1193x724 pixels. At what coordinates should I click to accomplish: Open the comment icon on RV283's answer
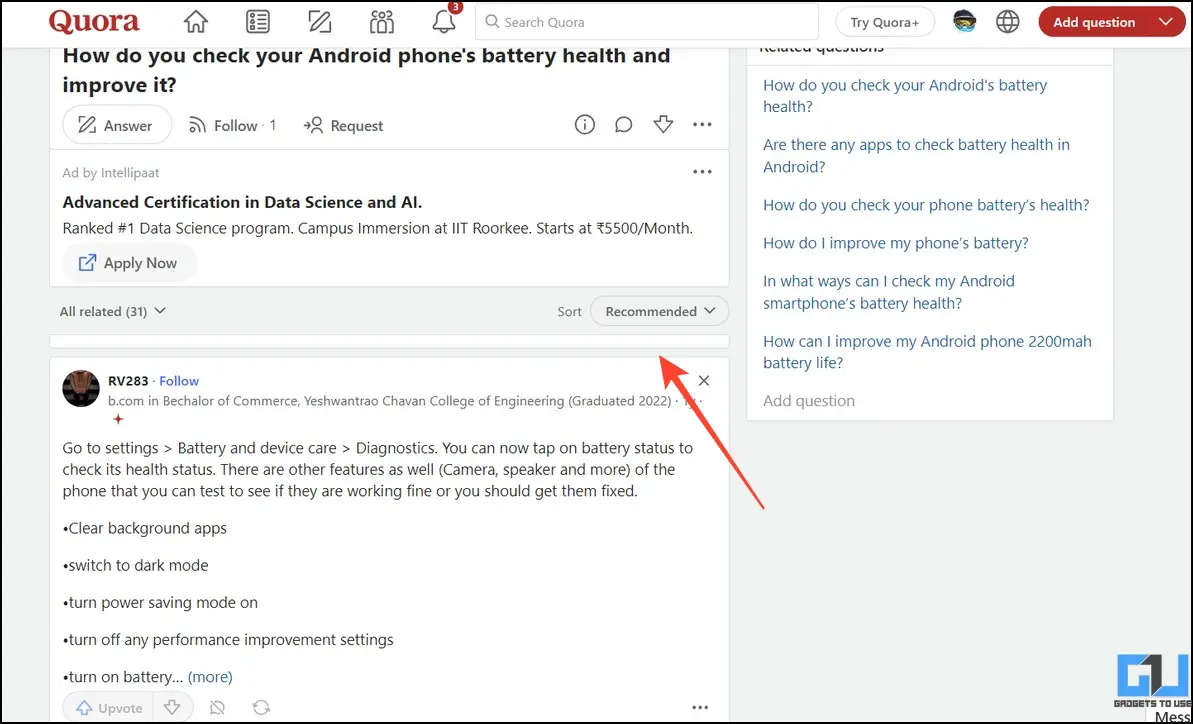pos(217,708)
